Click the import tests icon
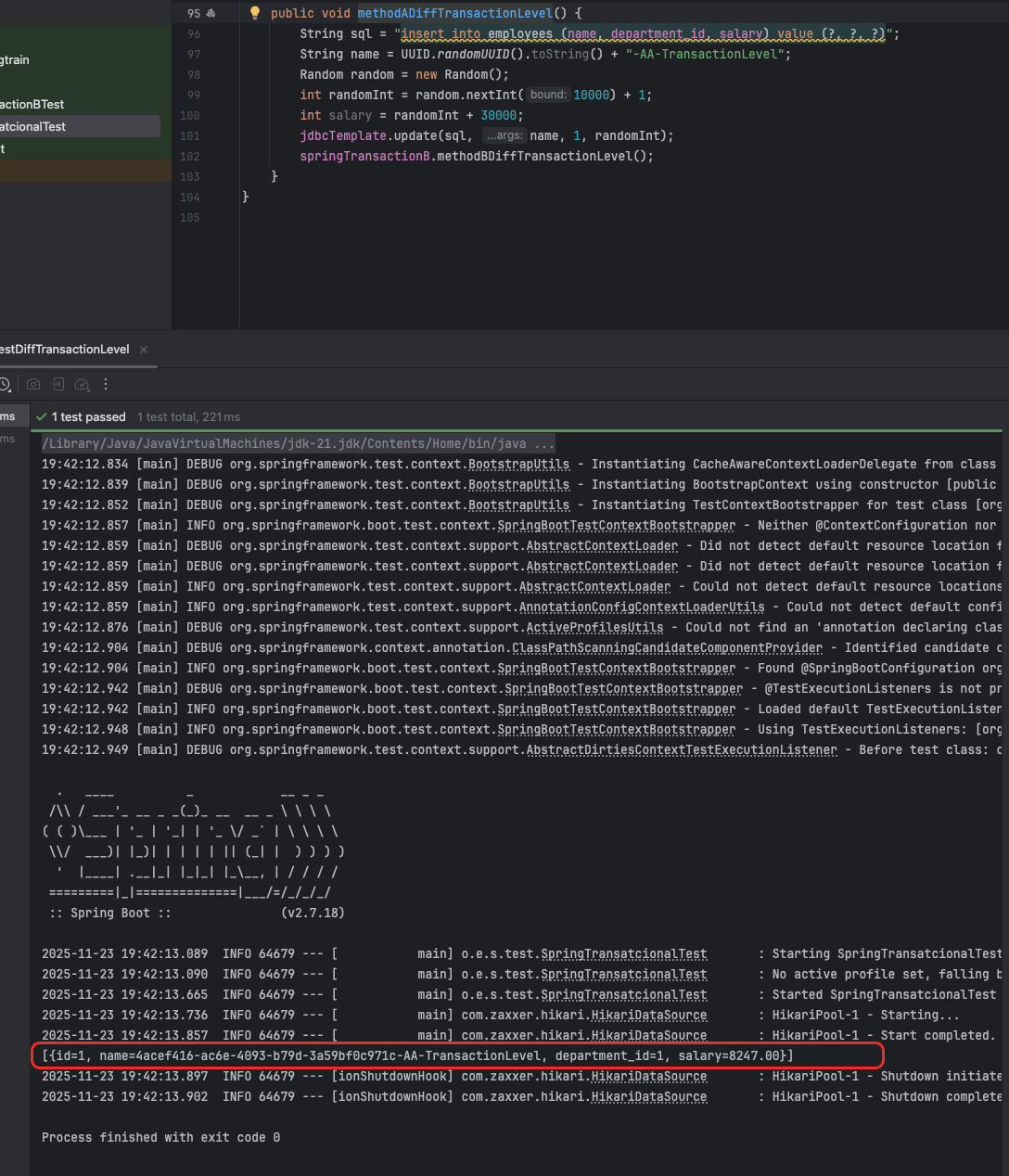The width and height of the screenshot is (1009, 1176). [57, 384]
